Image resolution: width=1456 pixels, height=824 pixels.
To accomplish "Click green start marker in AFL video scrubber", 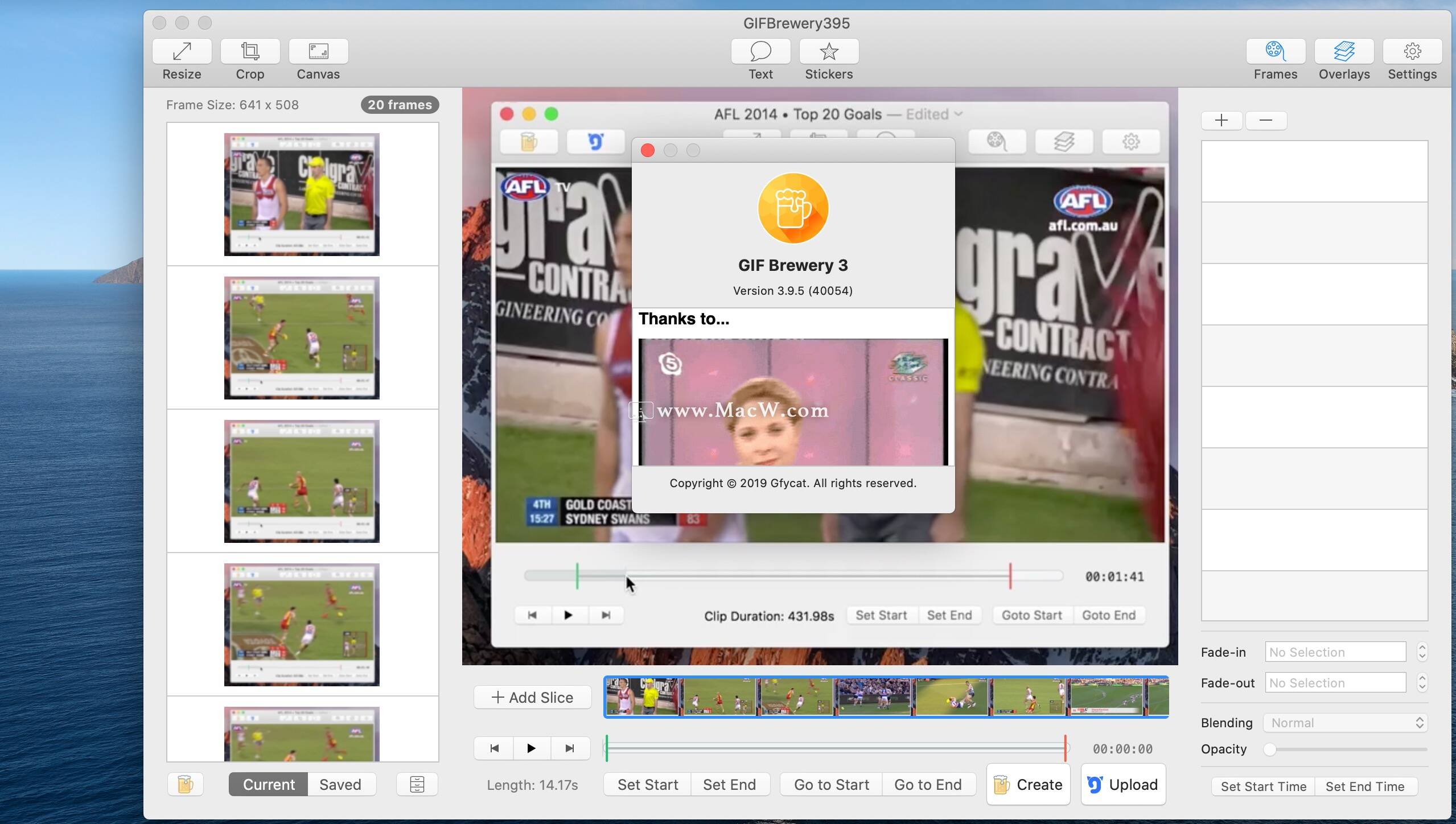I will pyautogui.click(x=577, y=576).
